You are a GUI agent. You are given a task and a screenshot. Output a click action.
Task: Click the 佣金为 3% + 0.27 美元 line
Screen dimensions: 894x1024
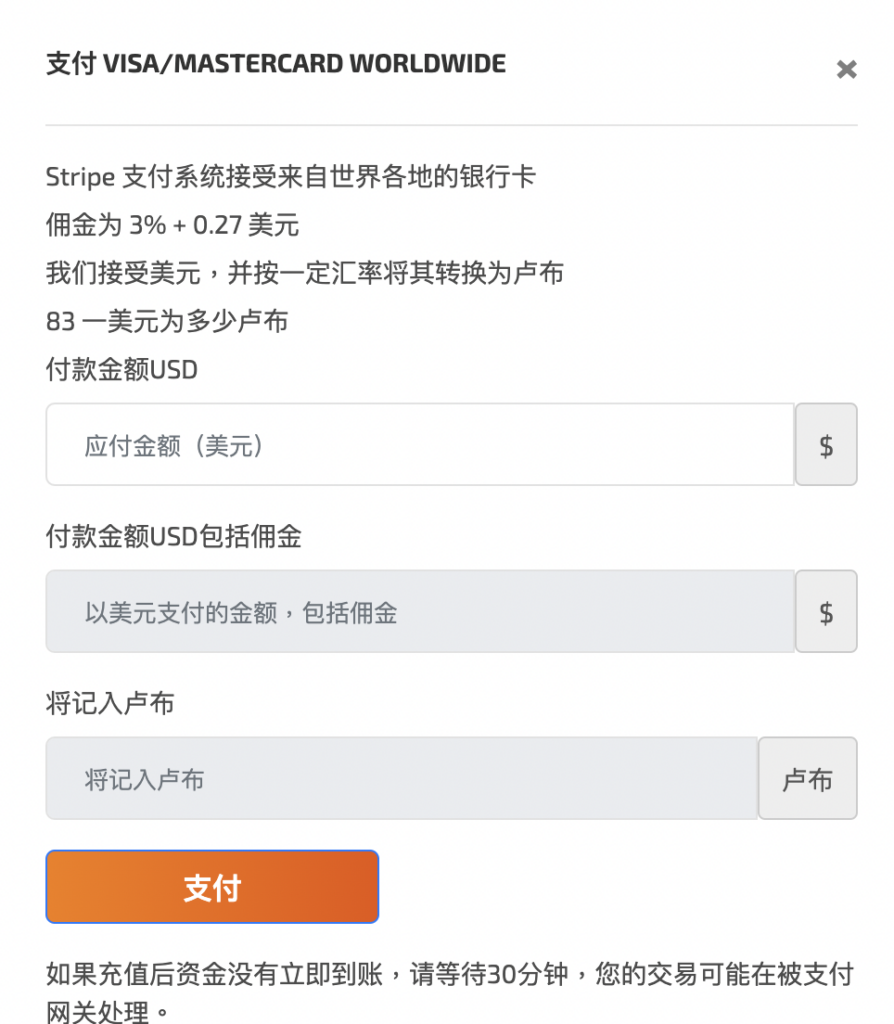point(172,225)
